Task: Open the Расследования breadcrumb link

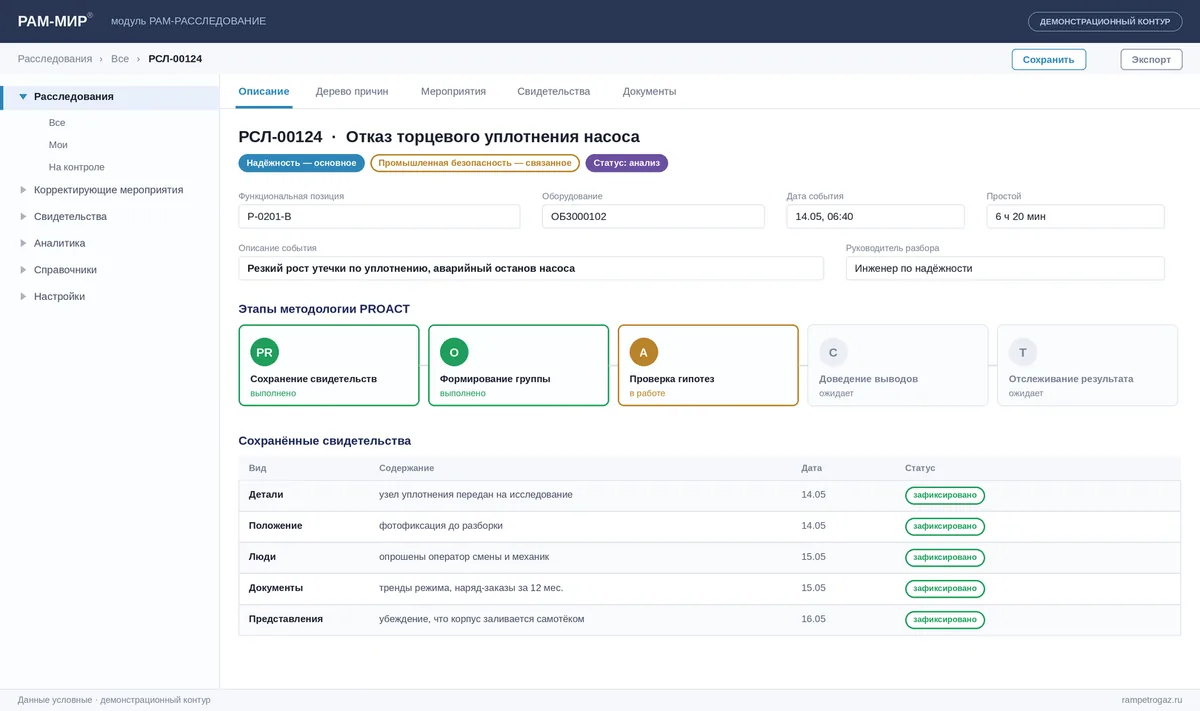Action: click(x=55, y=59)
